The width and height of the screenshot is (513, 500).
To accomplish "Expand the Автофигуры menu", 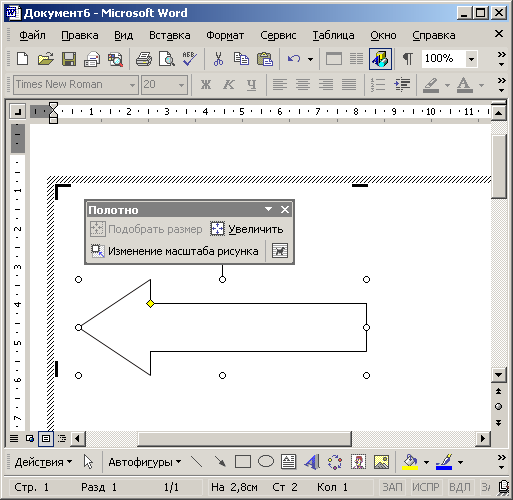I will [145, 462].
